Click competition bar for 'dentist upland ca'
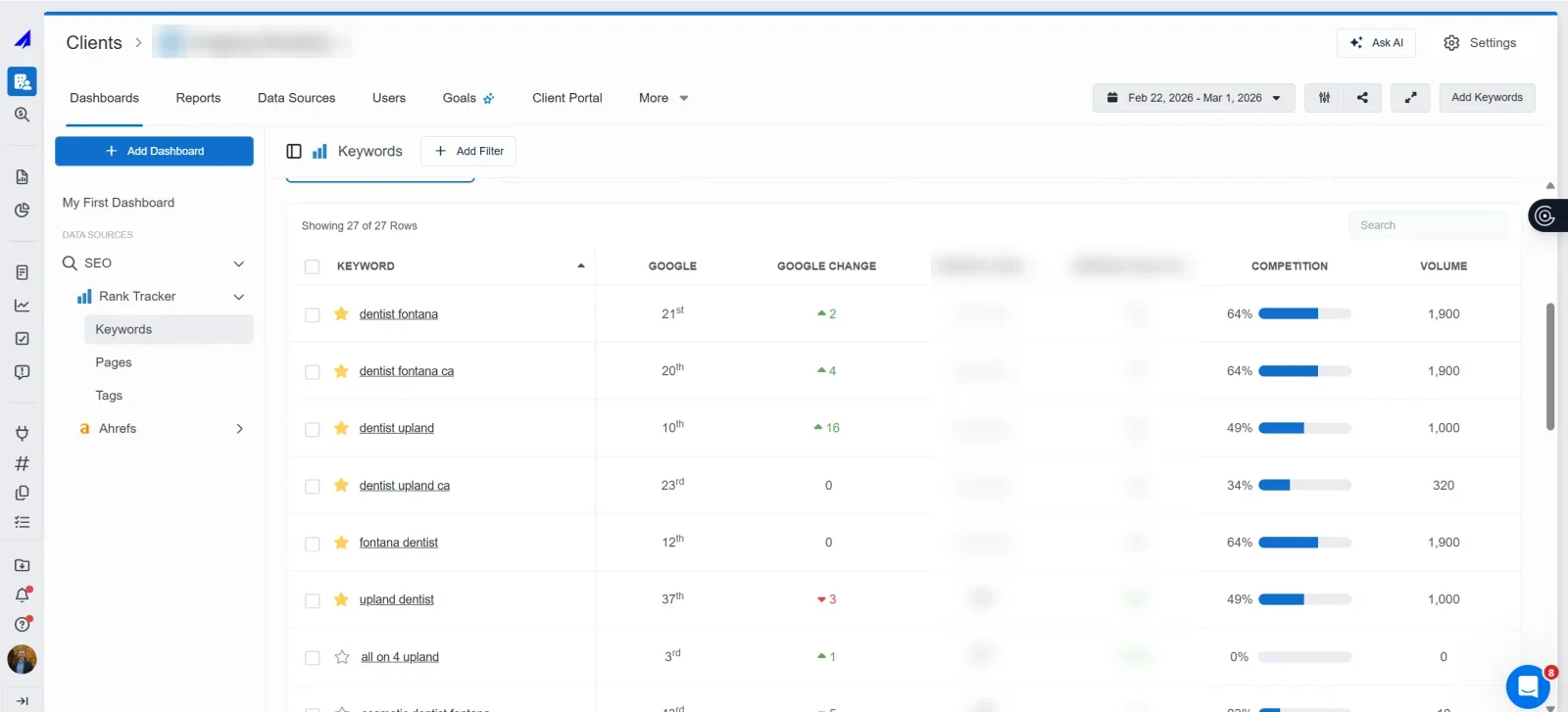 pyautogui.click(x=1303, y=486)
